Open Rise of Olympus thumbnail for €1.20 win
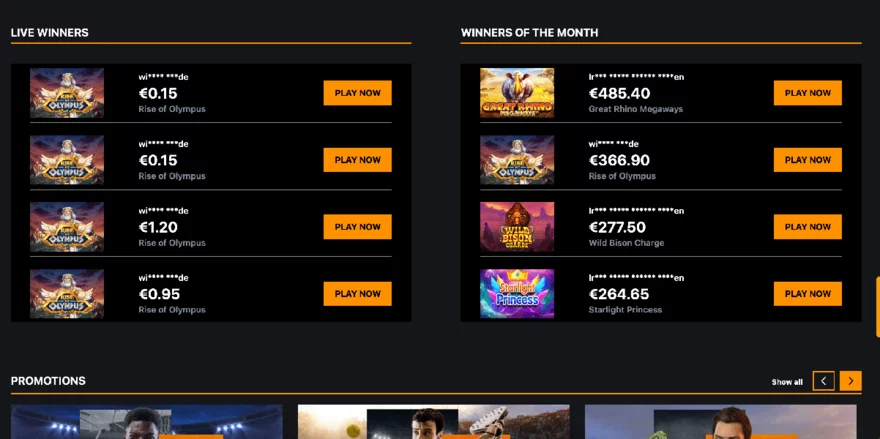 click(67, 227)
